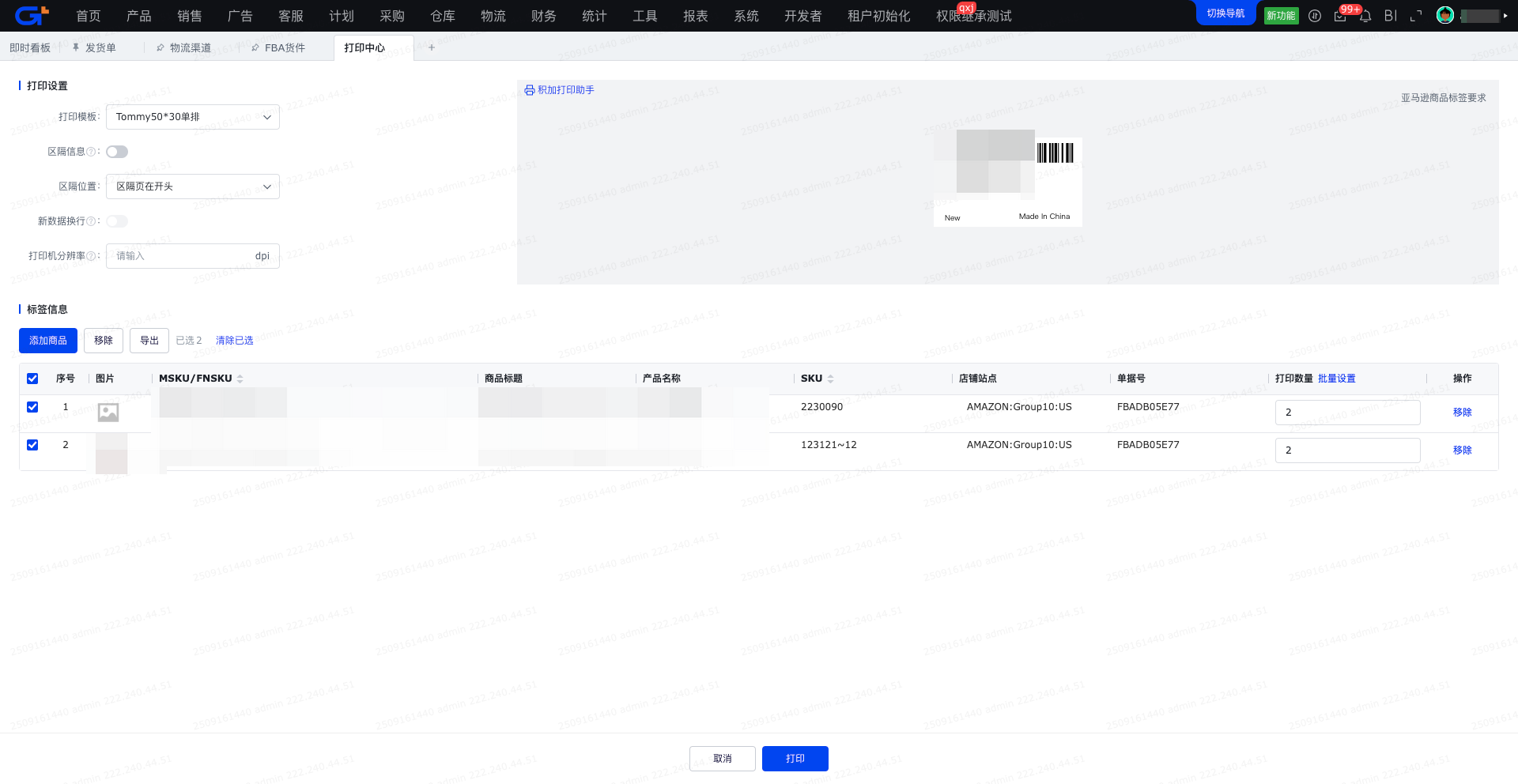Screen dimensions: 1518x784
Task: Sort by SKU column sort icon
Action: pos(831,379)
